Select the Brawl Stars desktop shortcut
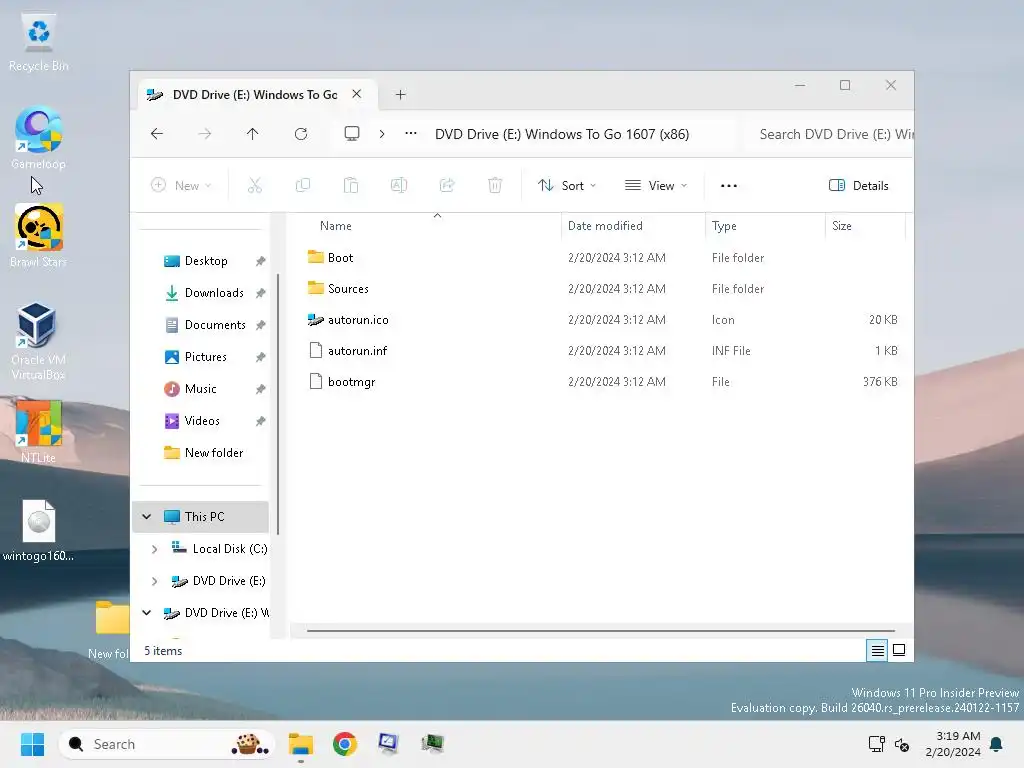 coord(39,235)
